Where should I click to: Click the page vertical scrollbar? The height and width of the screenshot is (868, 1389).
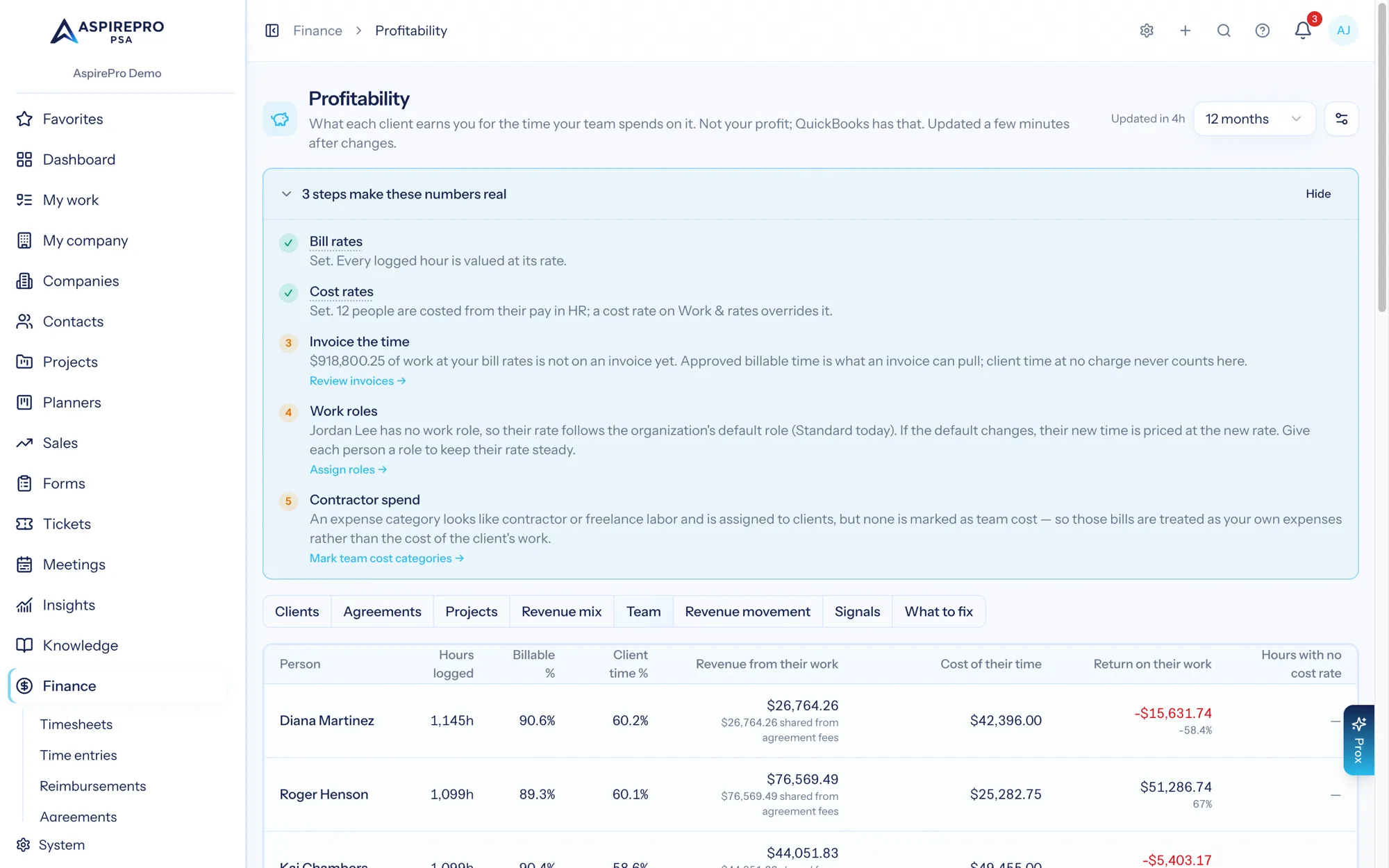coord(1381,156)
